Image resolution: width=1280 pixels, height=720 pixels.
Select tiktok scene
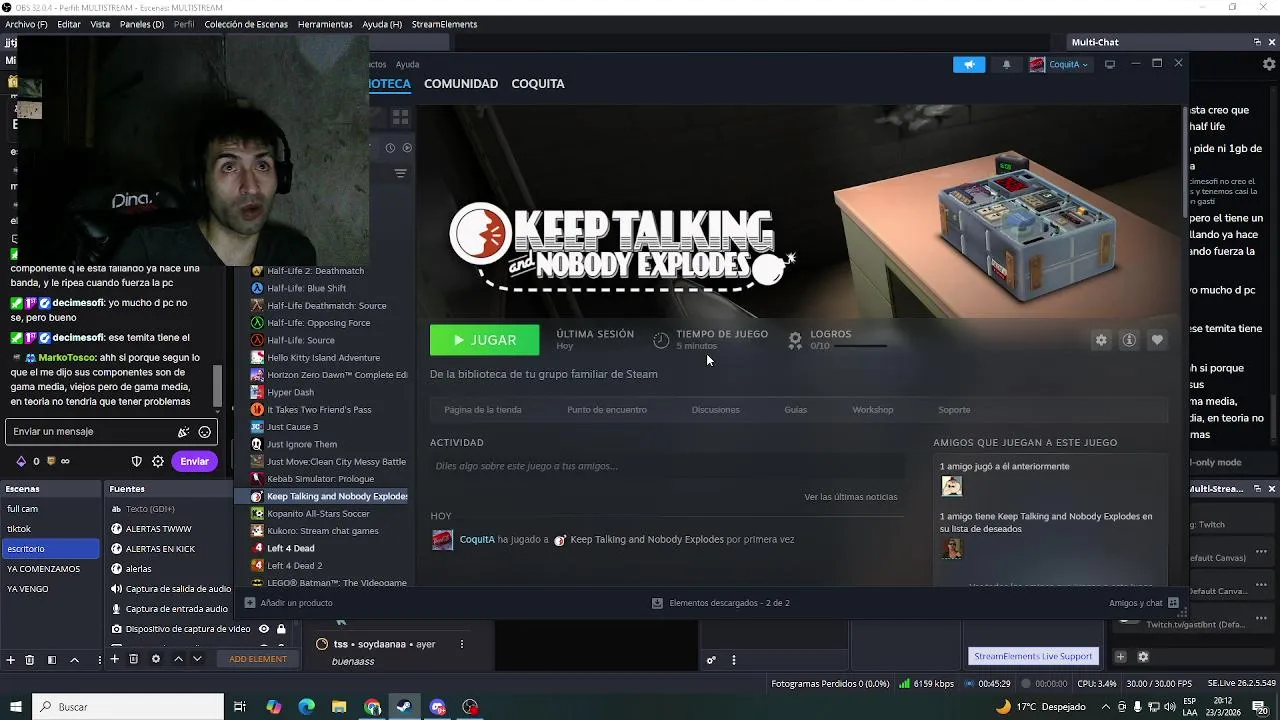tap(50, 529)
